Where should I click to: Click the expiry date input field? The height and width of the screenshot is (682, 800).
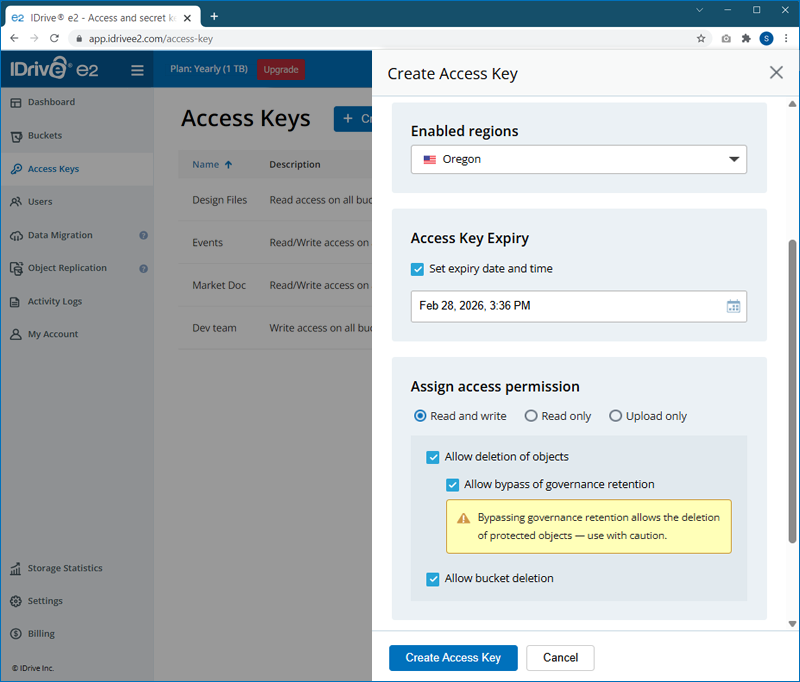(565, 306)
